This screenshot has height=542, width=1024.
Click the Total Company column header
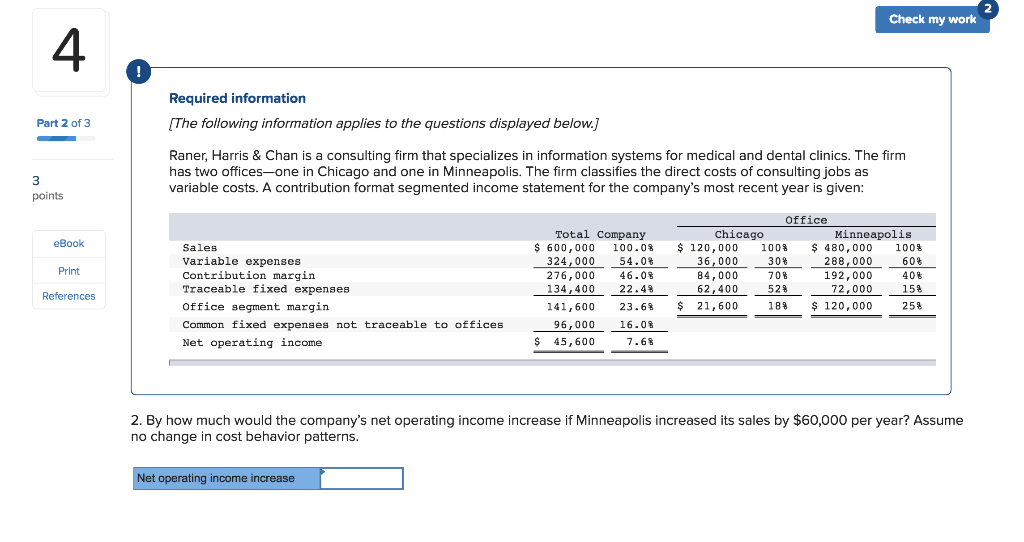(600, 234)
